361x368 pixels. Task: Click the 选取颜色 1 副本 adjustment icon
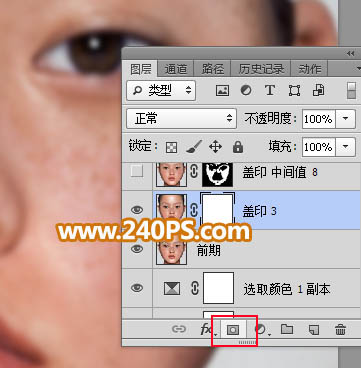[172, 288]
